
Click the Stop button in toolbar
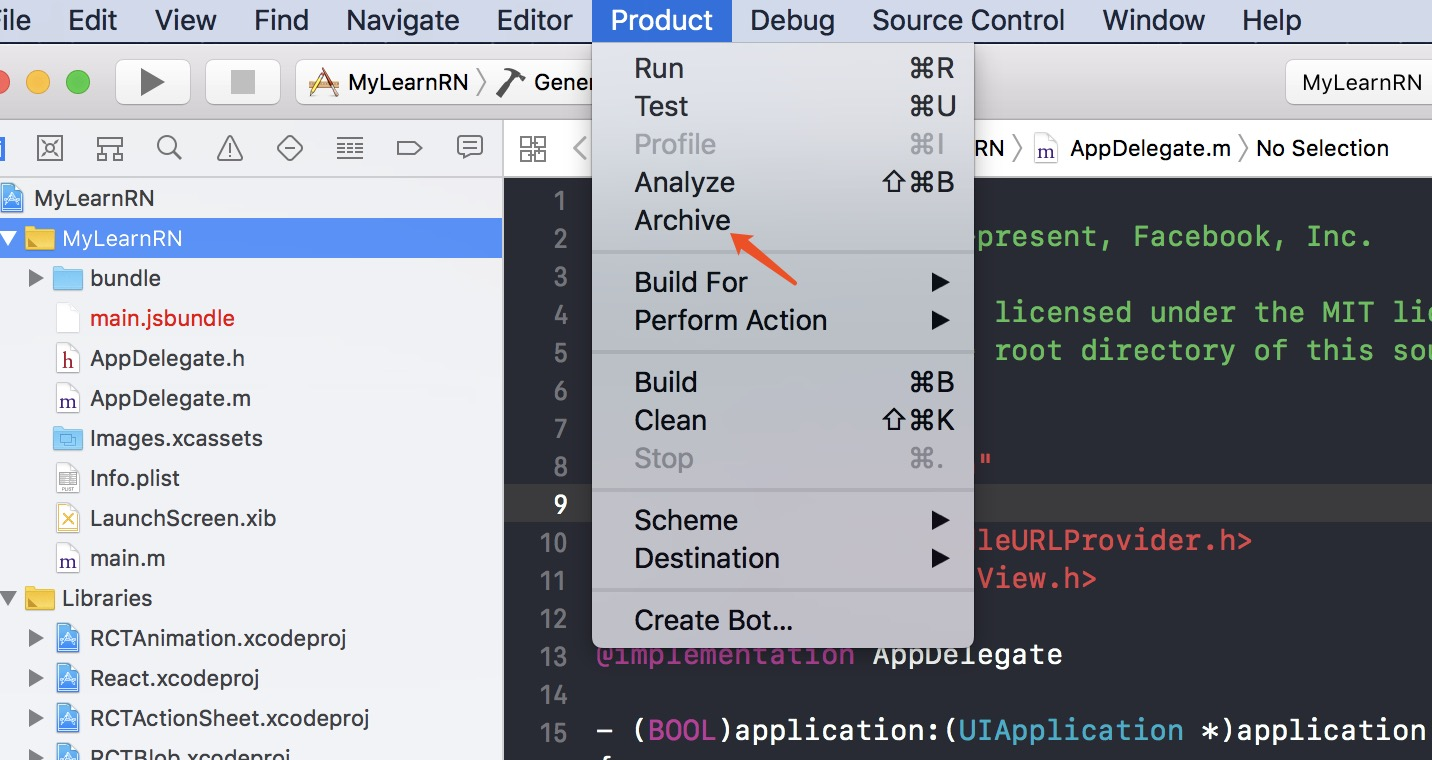click(x=242, y=82)
